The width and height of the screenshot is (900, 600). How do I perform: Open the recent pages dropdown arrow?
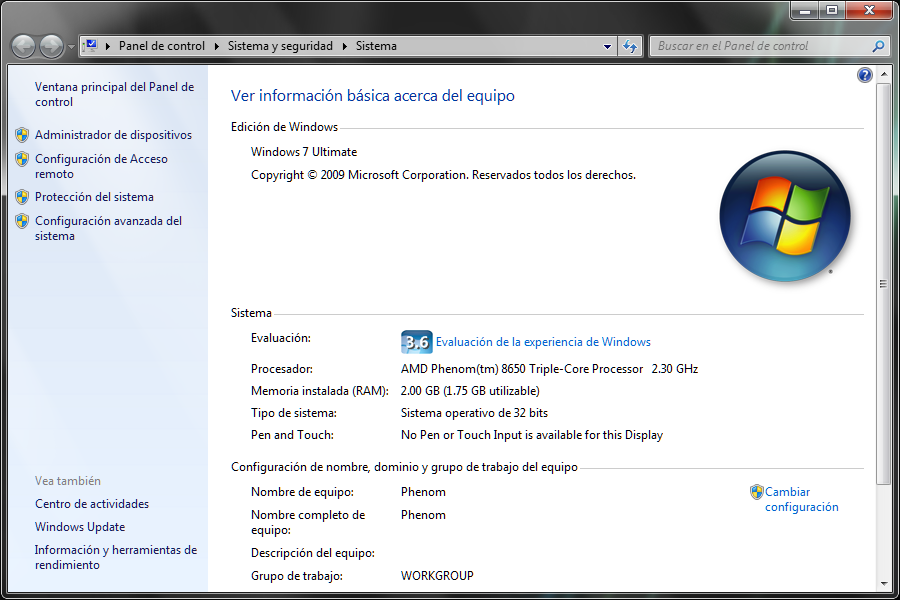point(71,47)
